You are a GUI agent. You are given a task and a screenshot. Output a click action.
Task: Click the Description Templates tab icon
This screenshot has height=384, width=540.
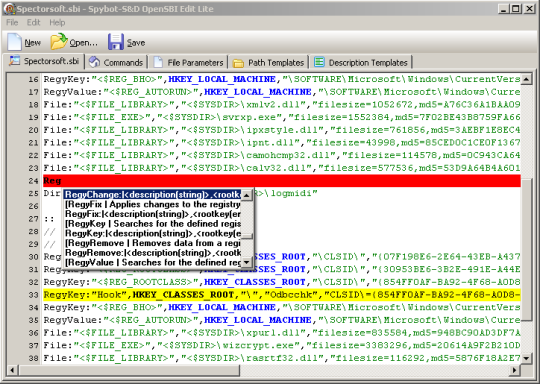click(x=319, y=62)
